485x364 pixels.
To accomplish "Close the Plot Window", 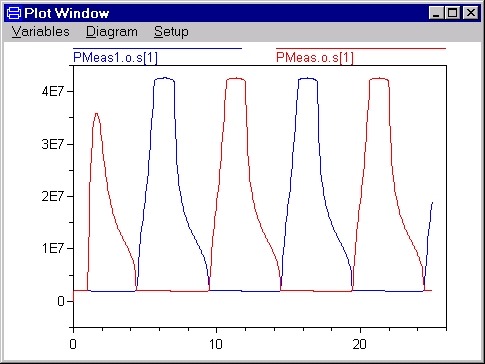I will click(x=471, y=13).
